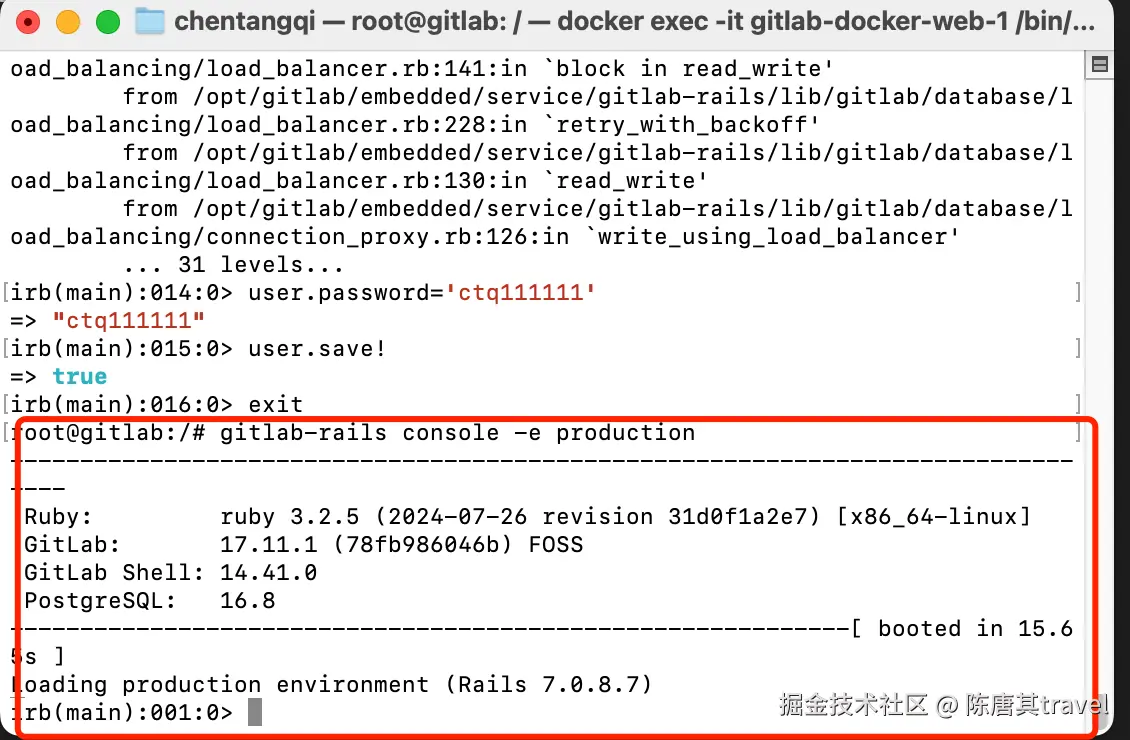Click the left bracket mark beside irb(main):014

(6, 293)
